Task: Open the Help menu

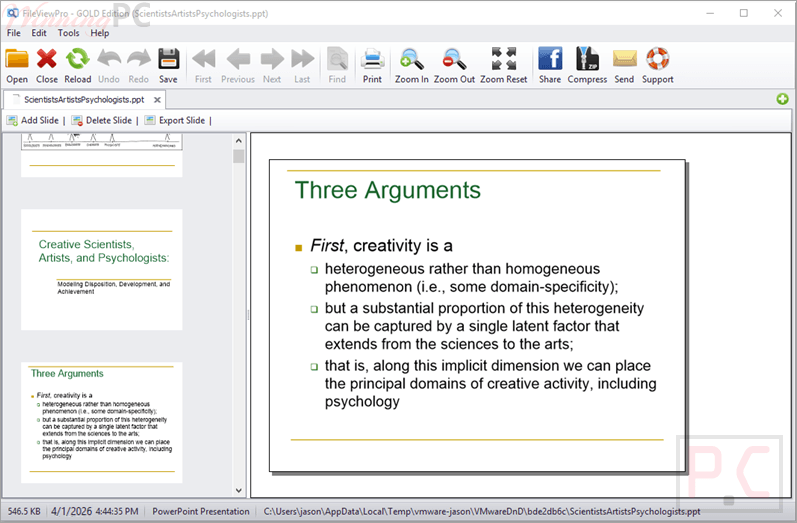Action: (100, 33)
